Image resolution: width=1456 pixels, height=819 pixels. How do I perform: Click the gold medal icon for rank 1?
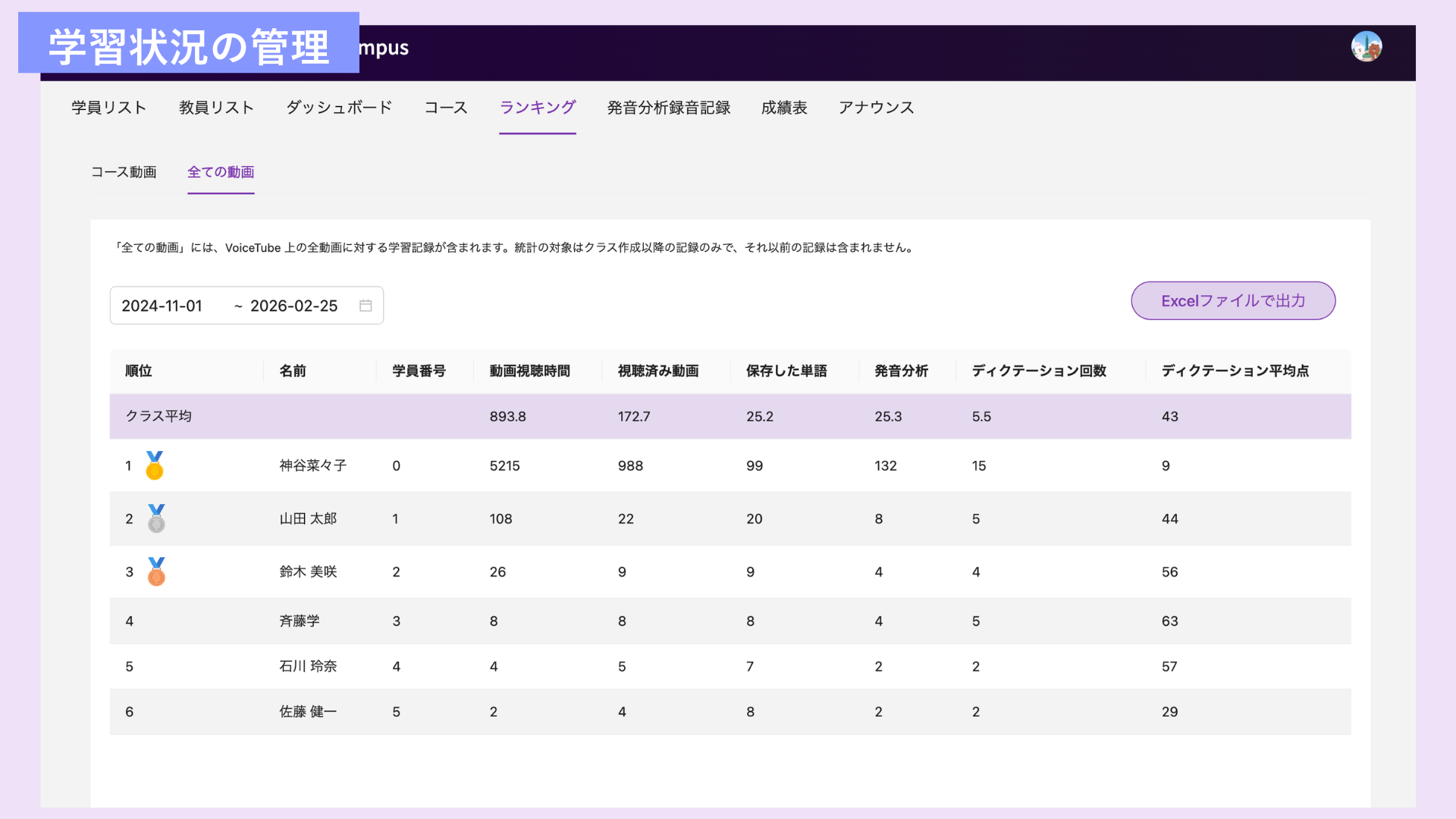coord(155,466)
